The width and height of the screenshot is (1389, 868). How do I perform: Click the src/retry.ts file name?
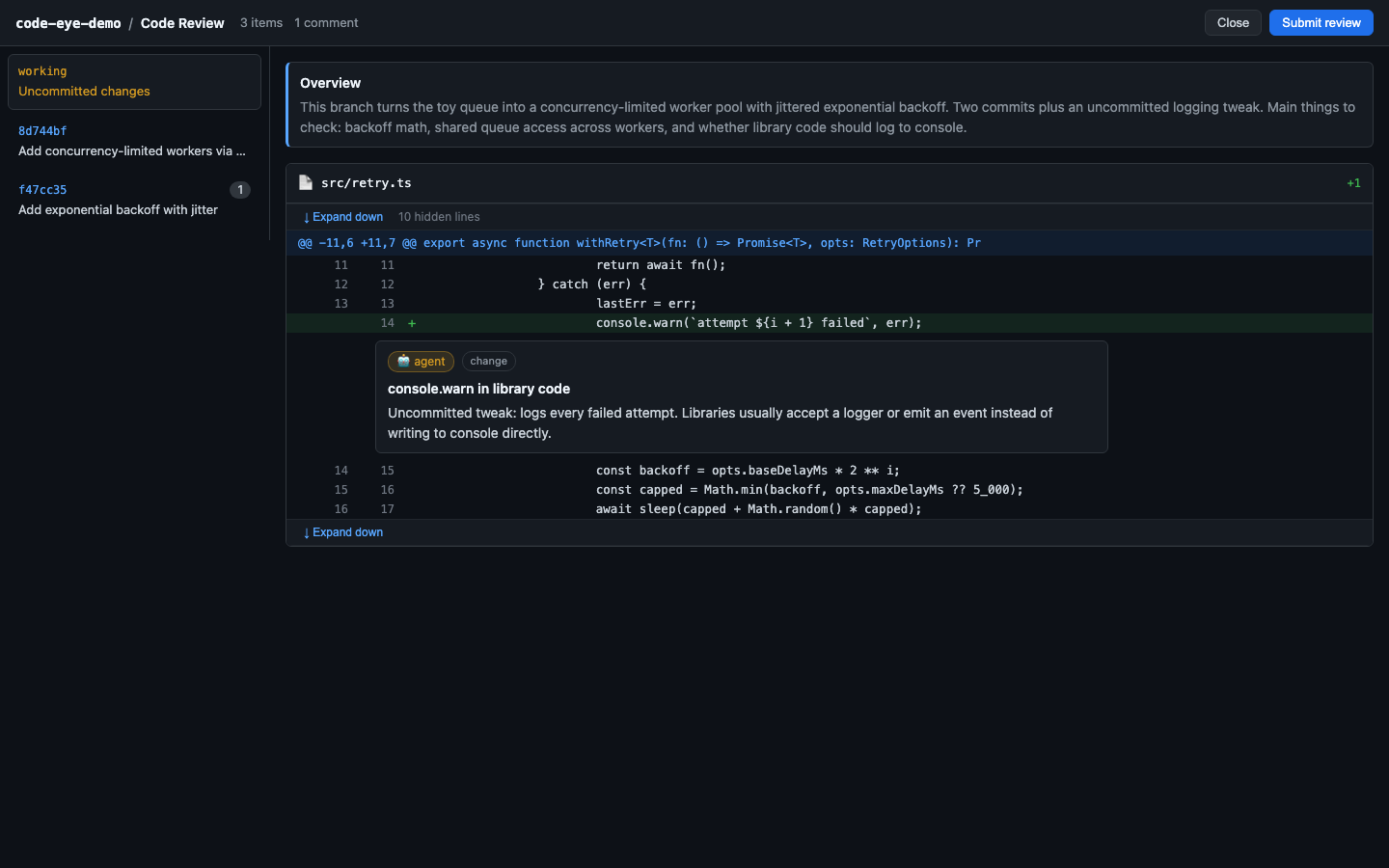point(367,182)
